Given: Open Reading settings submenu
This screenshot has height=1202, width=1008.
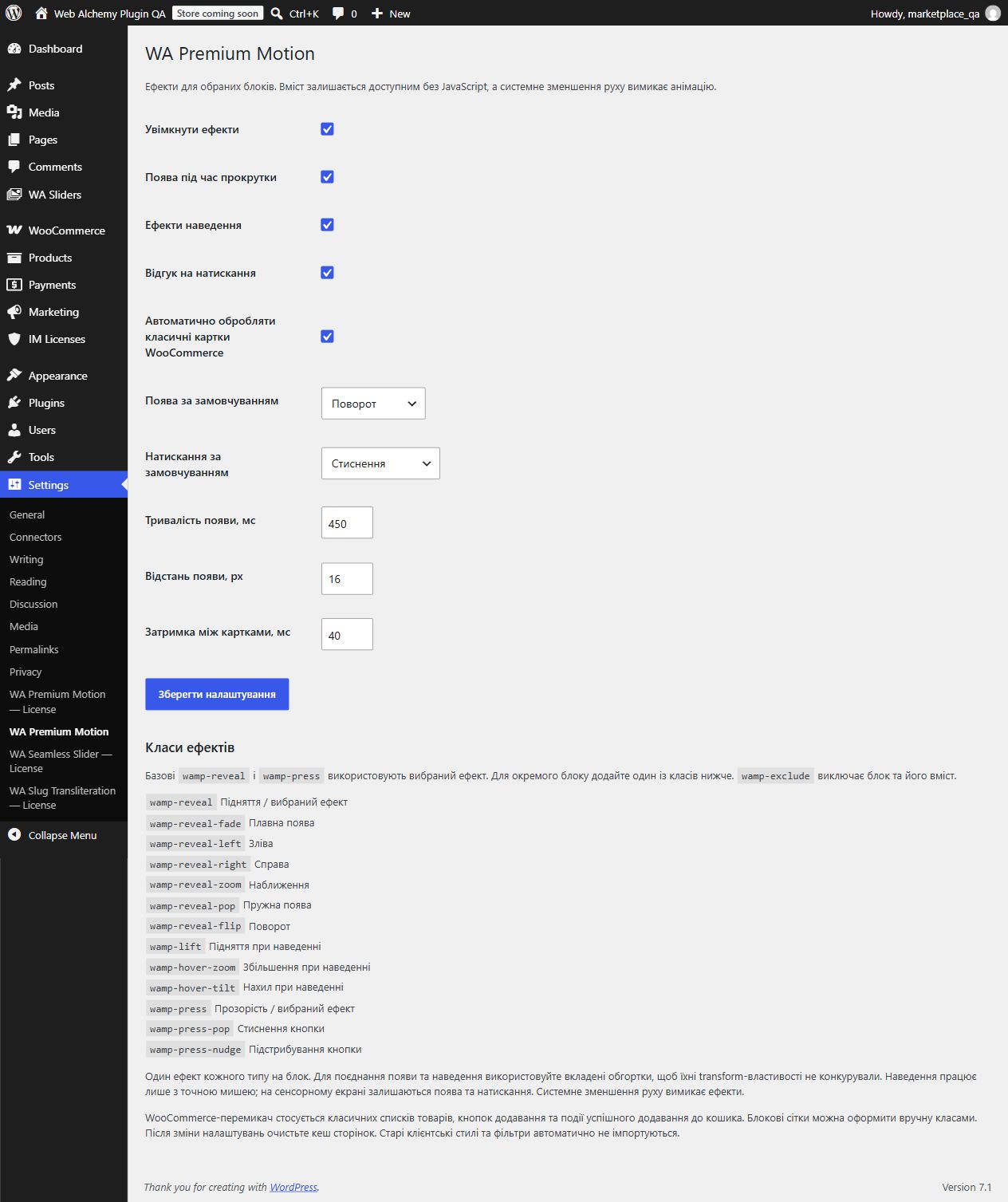Looking at the screenshot, I should point(28,581).
